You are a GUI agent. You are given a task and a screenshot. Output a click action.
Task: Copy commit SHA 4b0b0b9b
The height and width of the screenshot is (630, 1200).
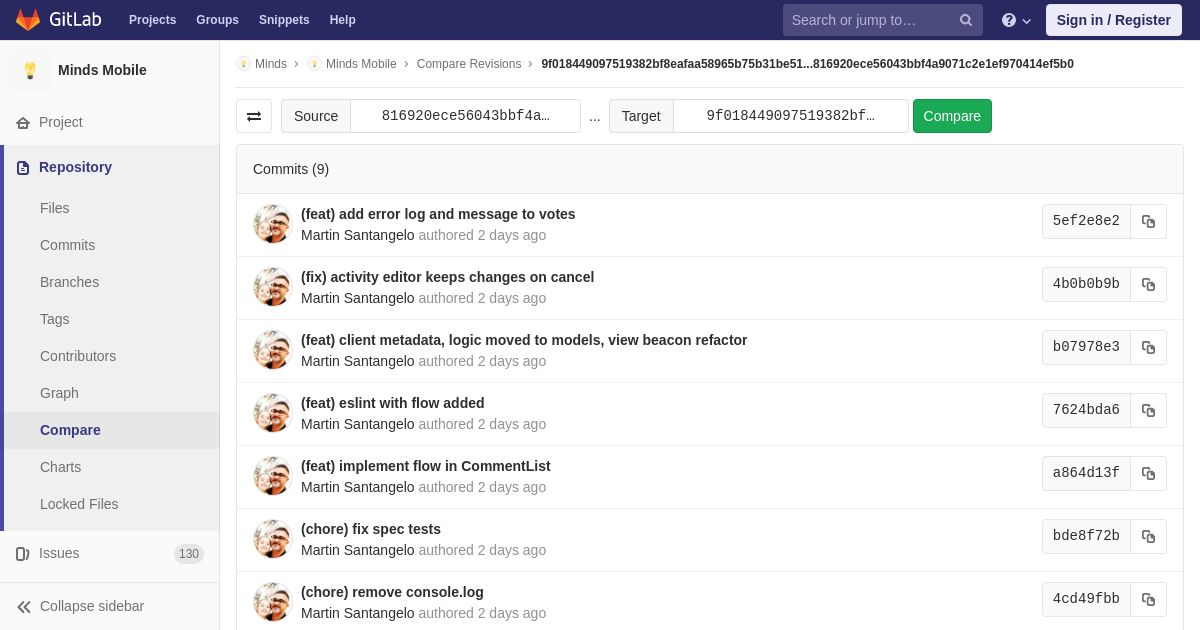click(1148, 285)
